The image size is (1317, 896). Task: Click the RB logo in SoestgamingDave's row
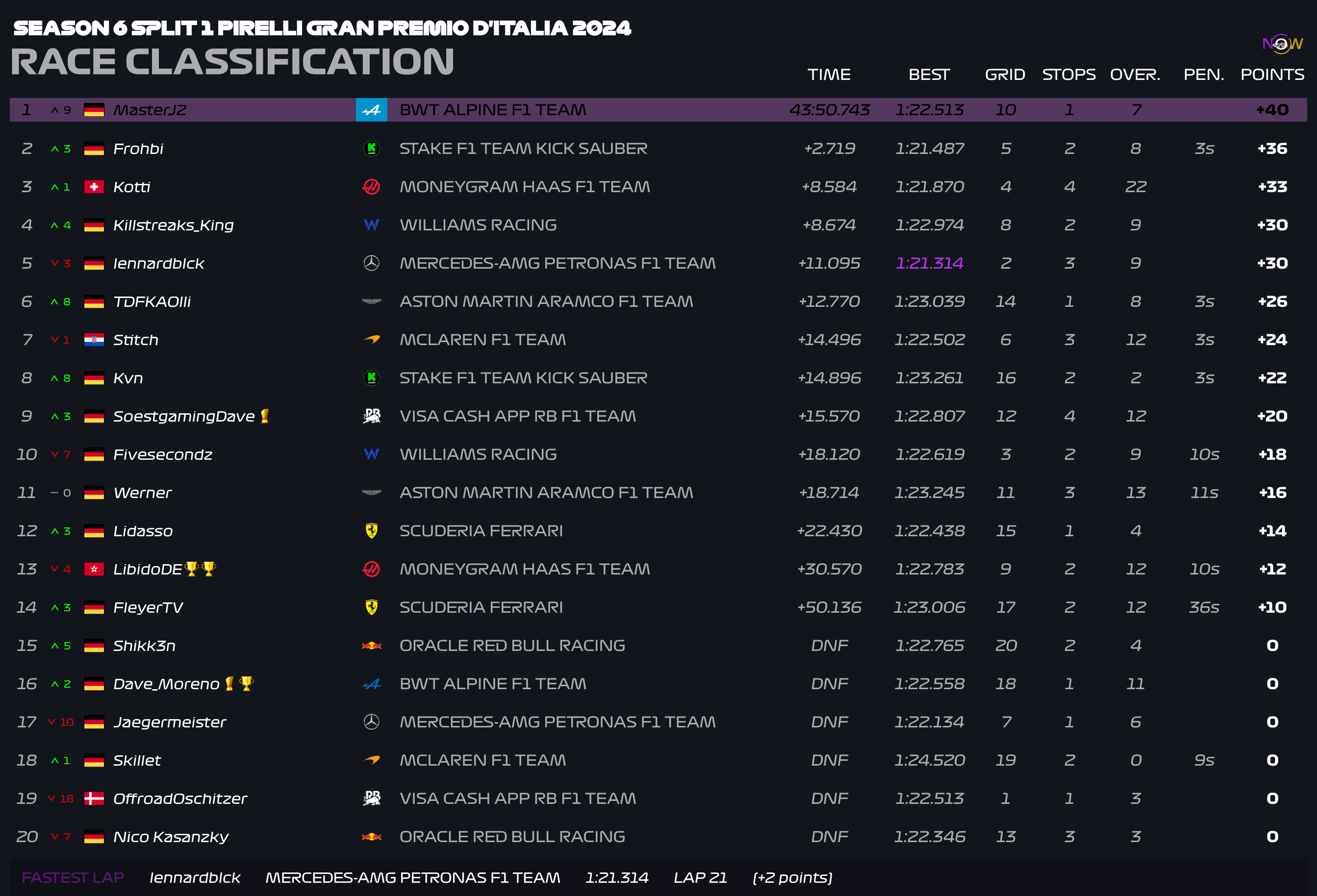371,416
